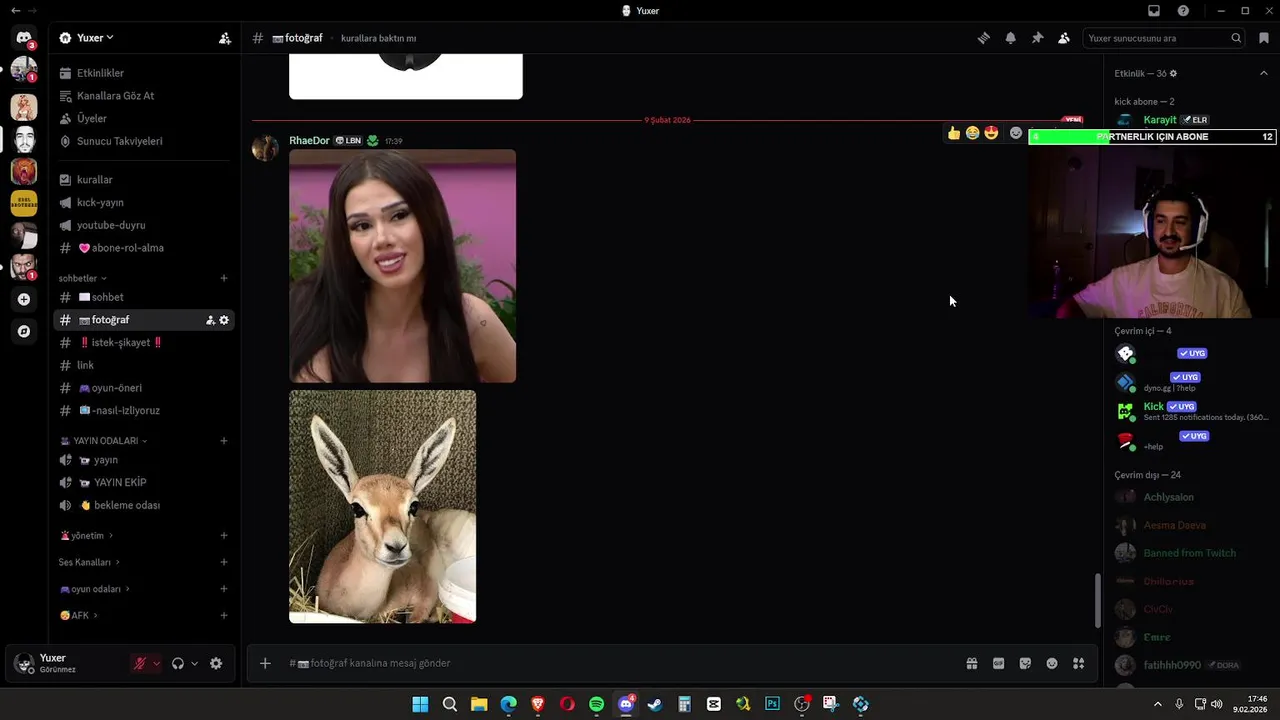Toggle member list visibility

(1064, 38)
